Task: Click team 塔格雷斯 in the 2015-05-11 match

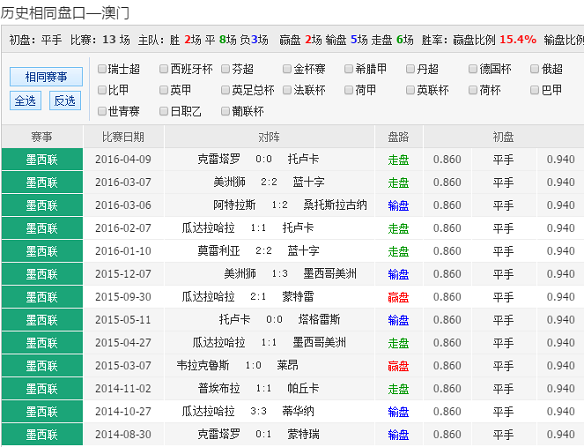Action: click(320, 320)
